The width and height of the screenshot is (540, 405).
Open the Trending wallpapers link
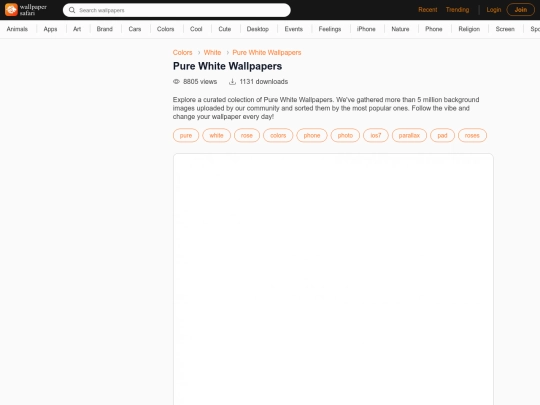(457, 10)
